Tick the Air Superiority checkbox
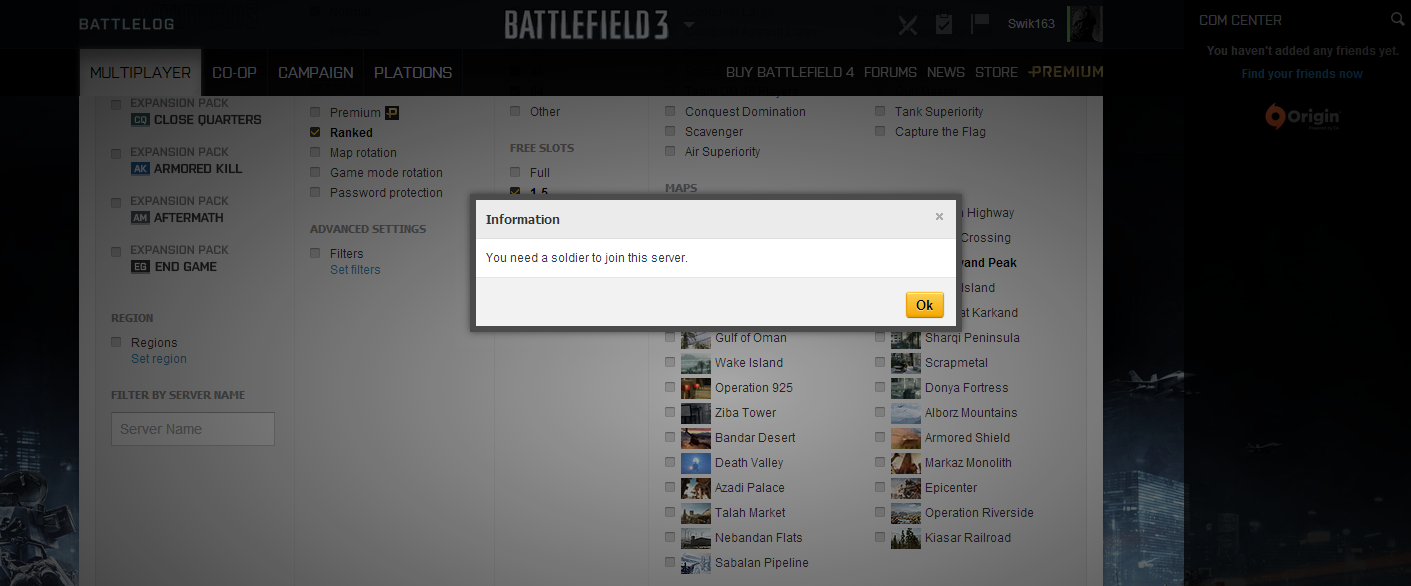This screenshot has width=1411, height=586. (x=670, y=152)
